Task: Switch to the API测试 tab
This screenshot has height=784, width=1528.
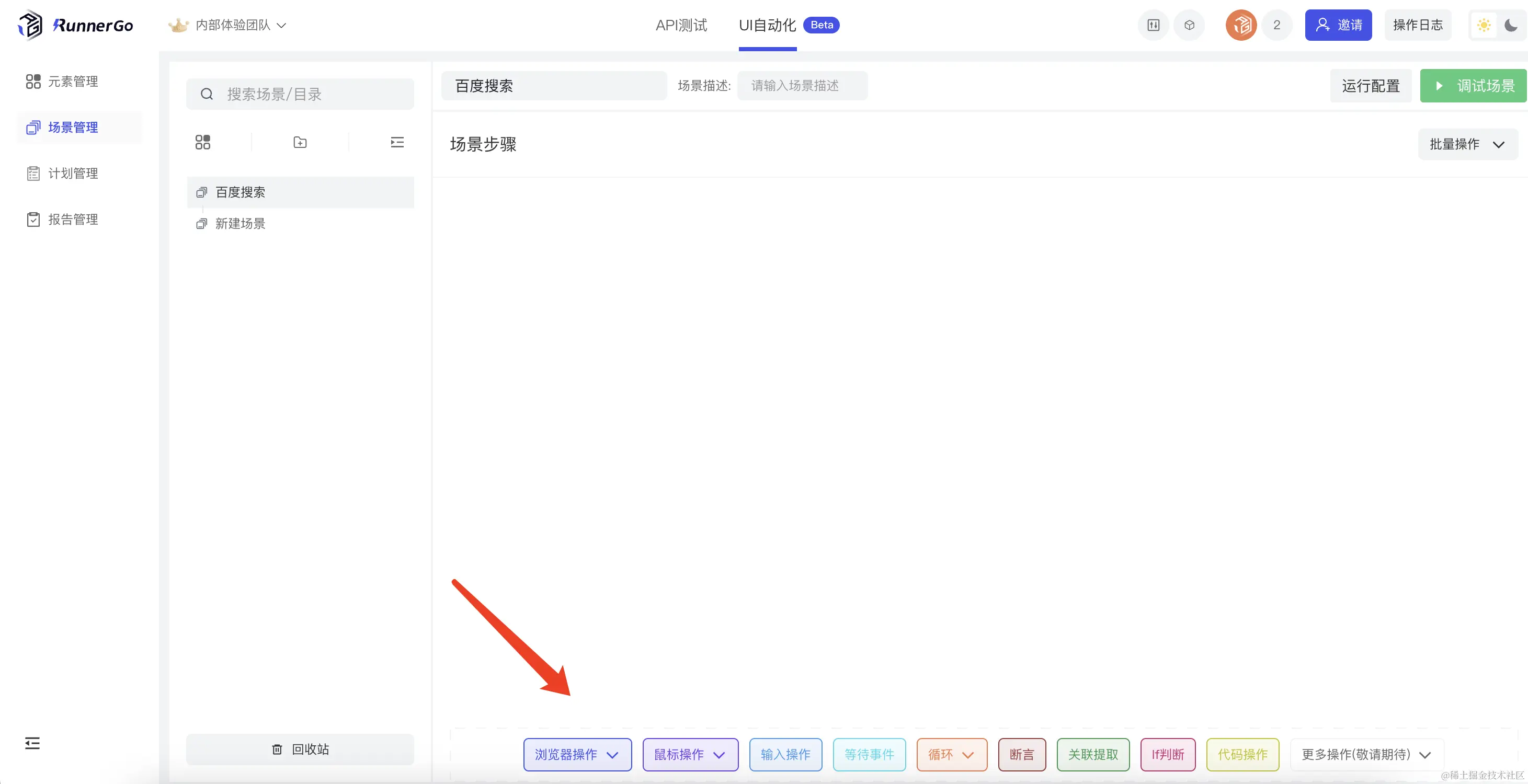Action: pyautogui.click(x=681, y=25)
